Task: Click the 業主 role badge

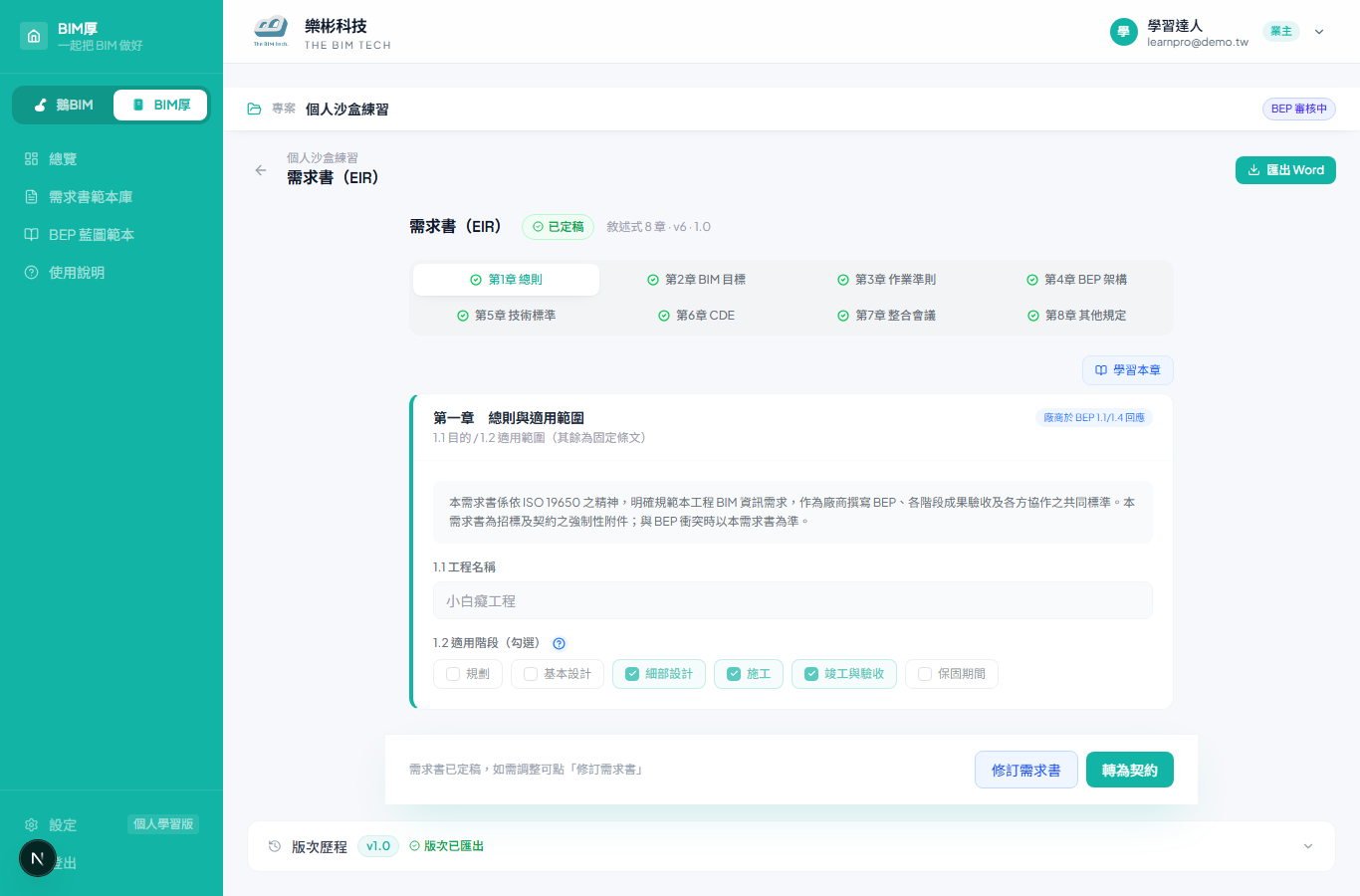Action: click(1281, 31)
